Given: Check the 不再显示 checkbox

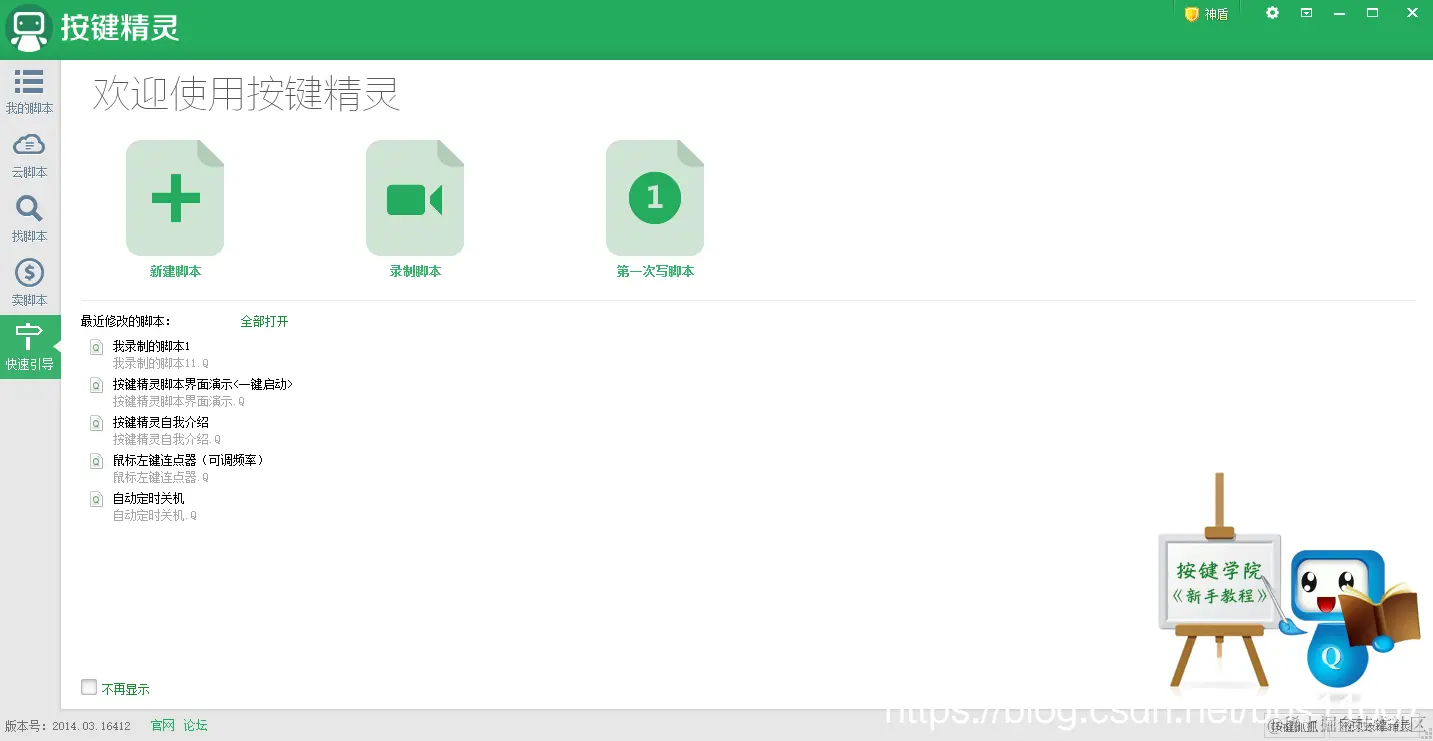Looking at the screenshot, I should (x=88, y=686).
